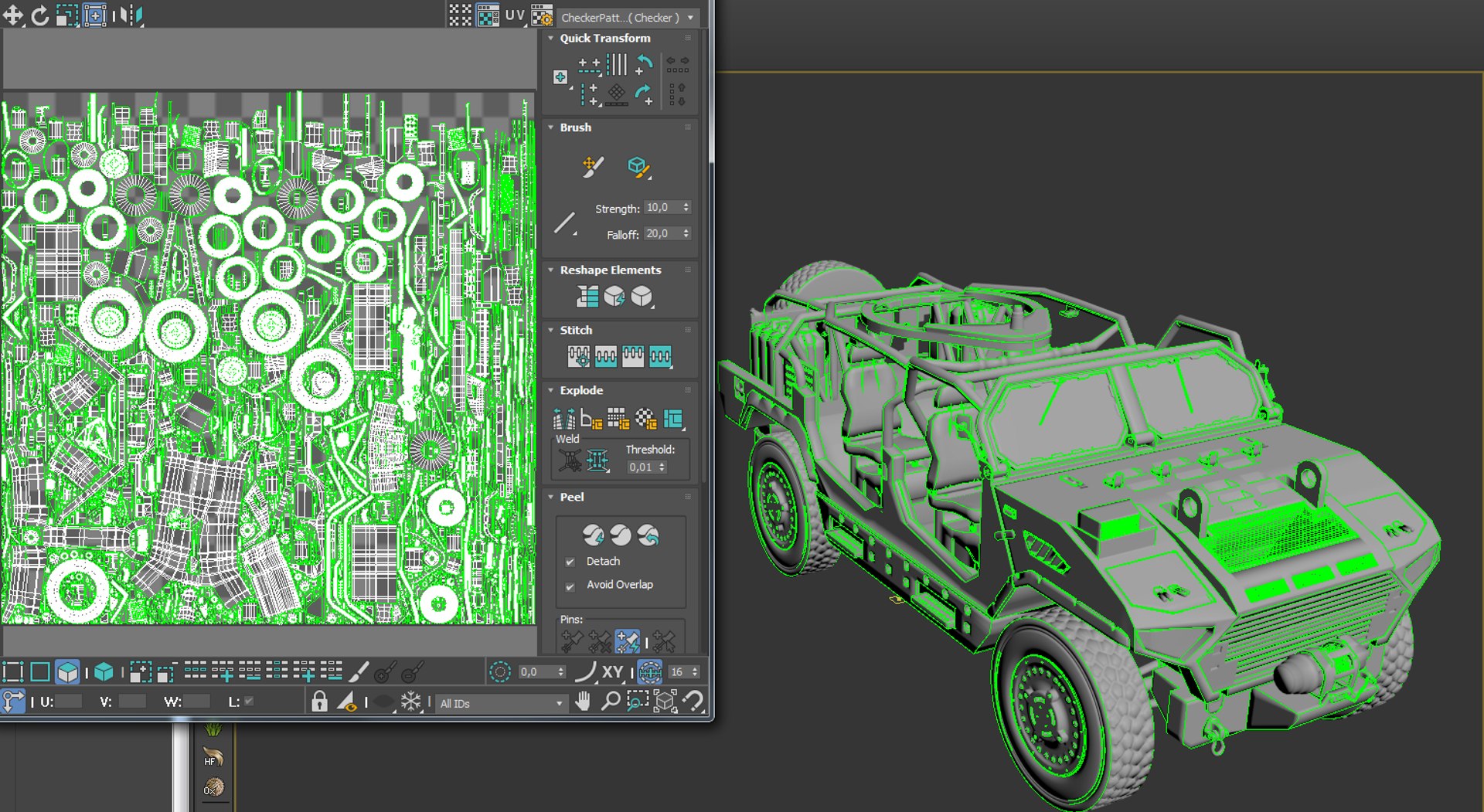Click the Paint Select brush icon
Viewport: 1484px width, 812px height.
[x=359, y=672]
